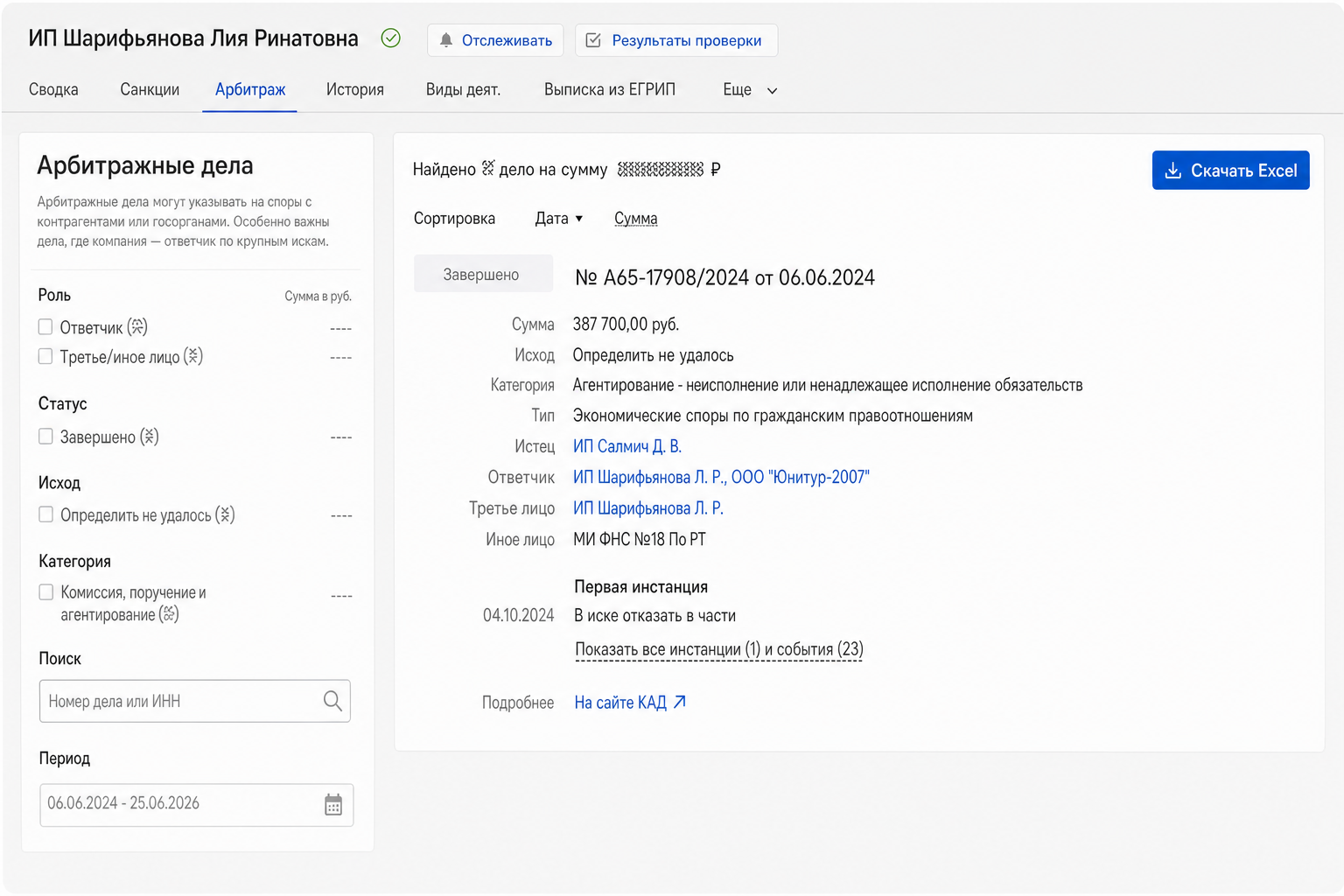Select Комиссия, поручение и агентирование checkbox
Image resolution: width=1344 pixels, height=896 pixels.
click(46, 592)
